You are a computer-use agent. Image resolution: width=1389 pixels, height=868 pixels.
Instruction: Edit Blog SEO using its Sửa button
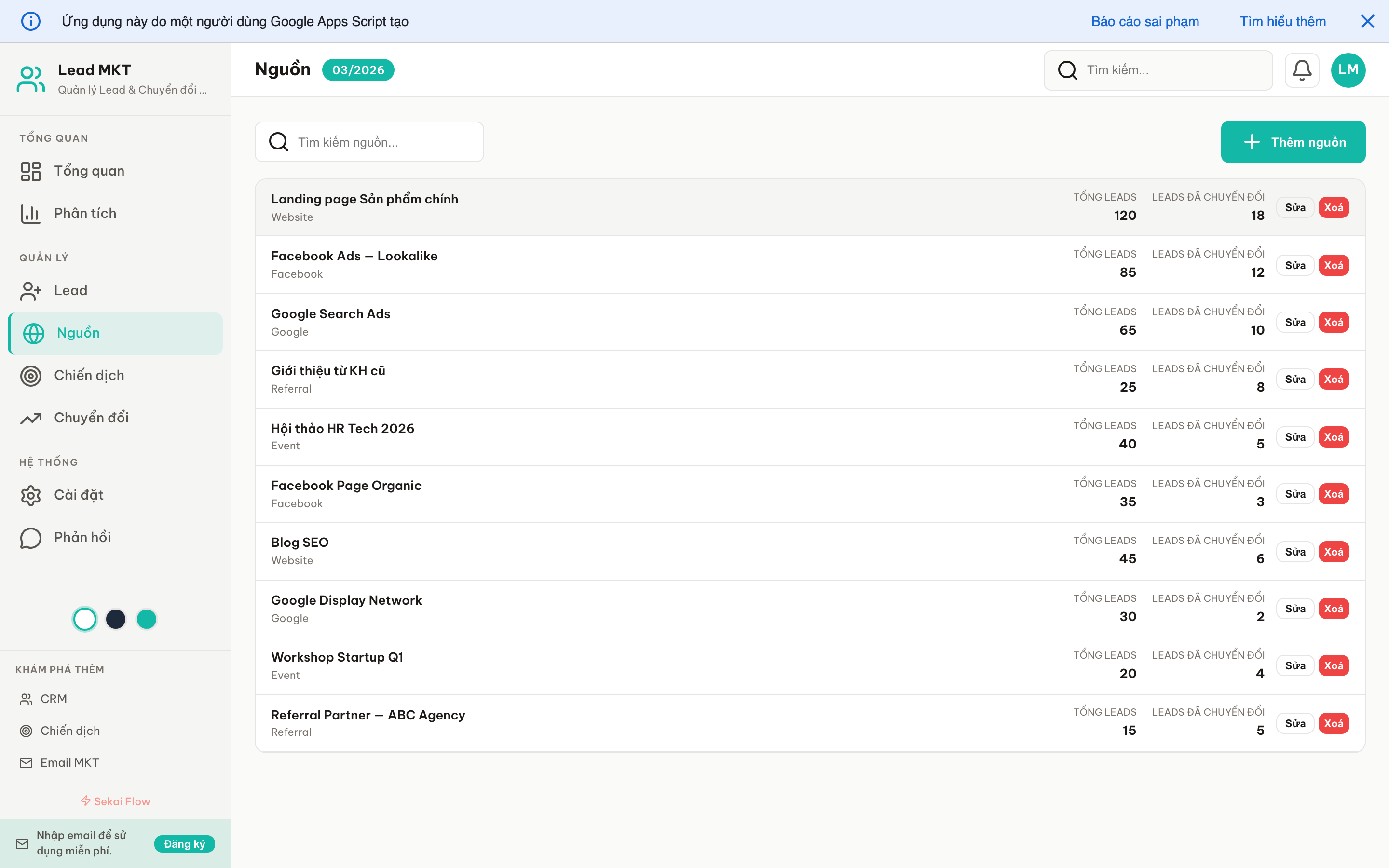point(1295,551)
